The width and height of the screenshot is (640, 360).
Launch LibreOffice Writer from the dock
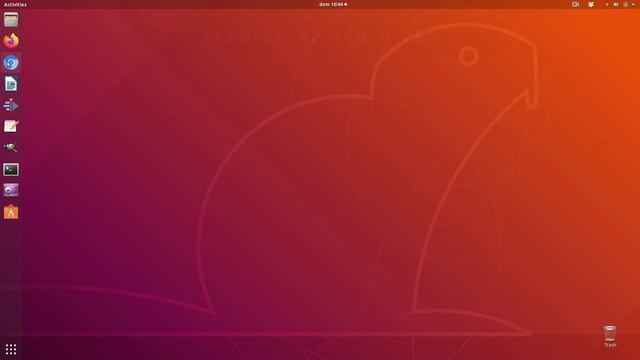[x=11, y=84]
